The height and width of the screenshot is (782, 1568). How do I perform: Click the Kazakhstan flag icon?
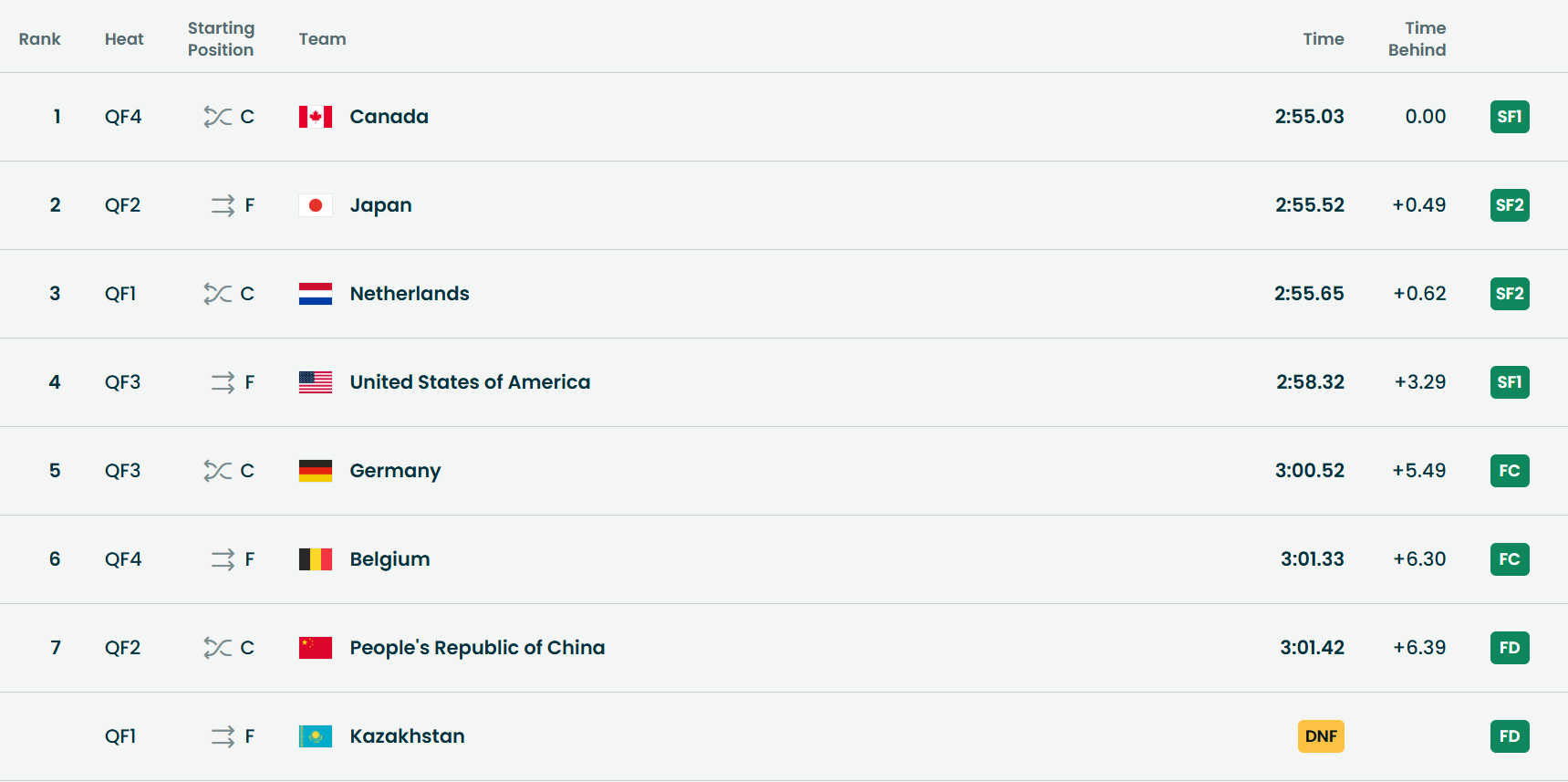click(315, 736)
